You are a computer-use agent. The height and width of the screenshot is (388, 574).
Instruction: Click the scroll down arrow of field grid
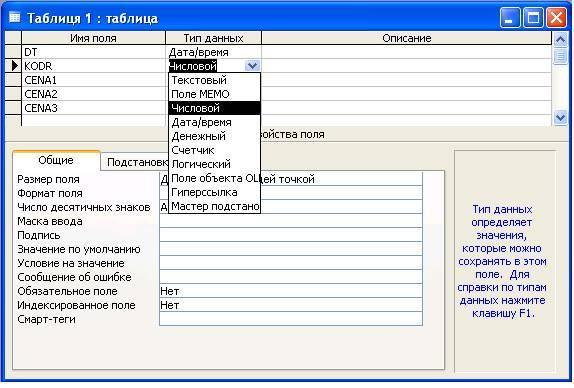(x=560, y=118)
